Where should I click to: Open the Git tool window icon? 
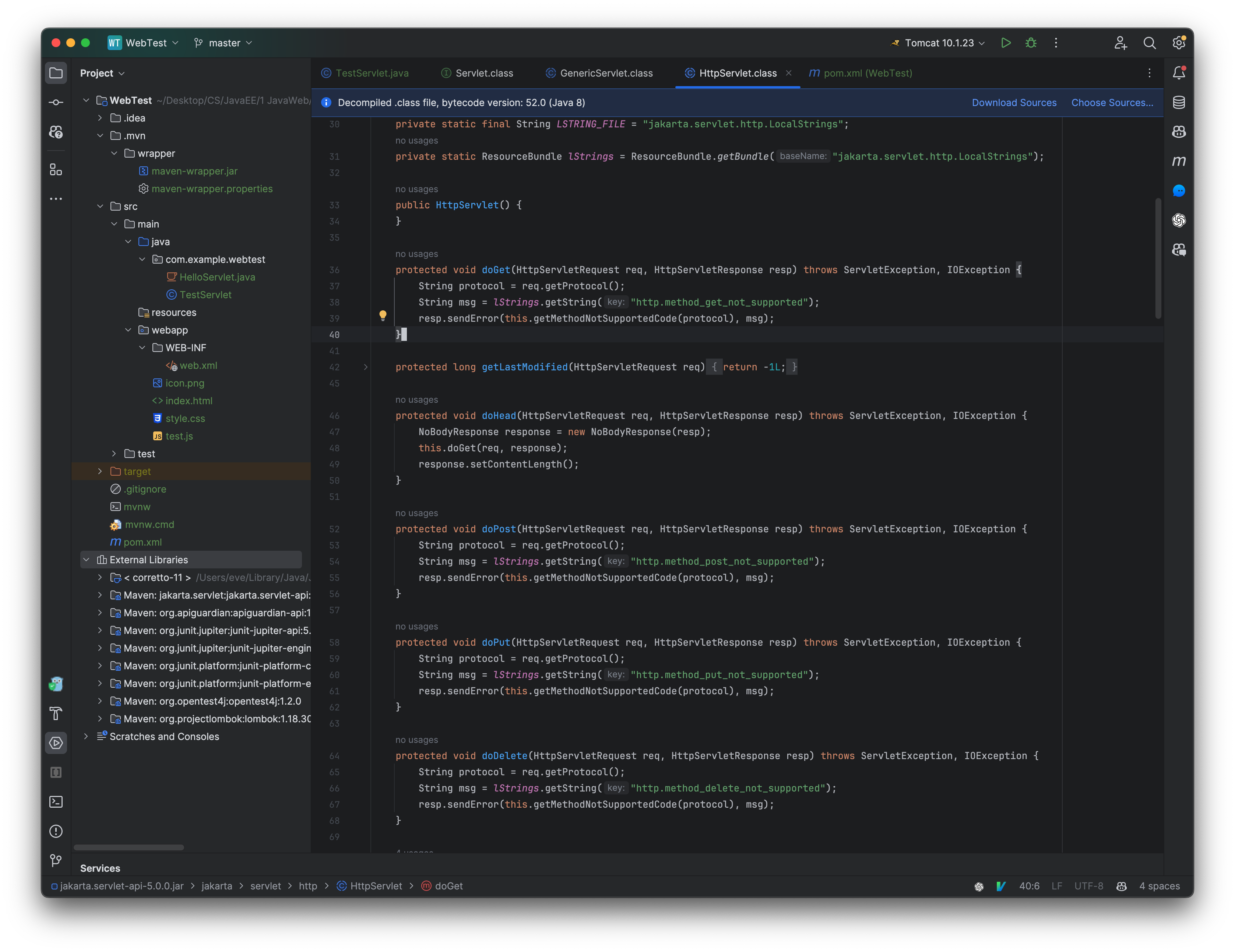point(56,860)
